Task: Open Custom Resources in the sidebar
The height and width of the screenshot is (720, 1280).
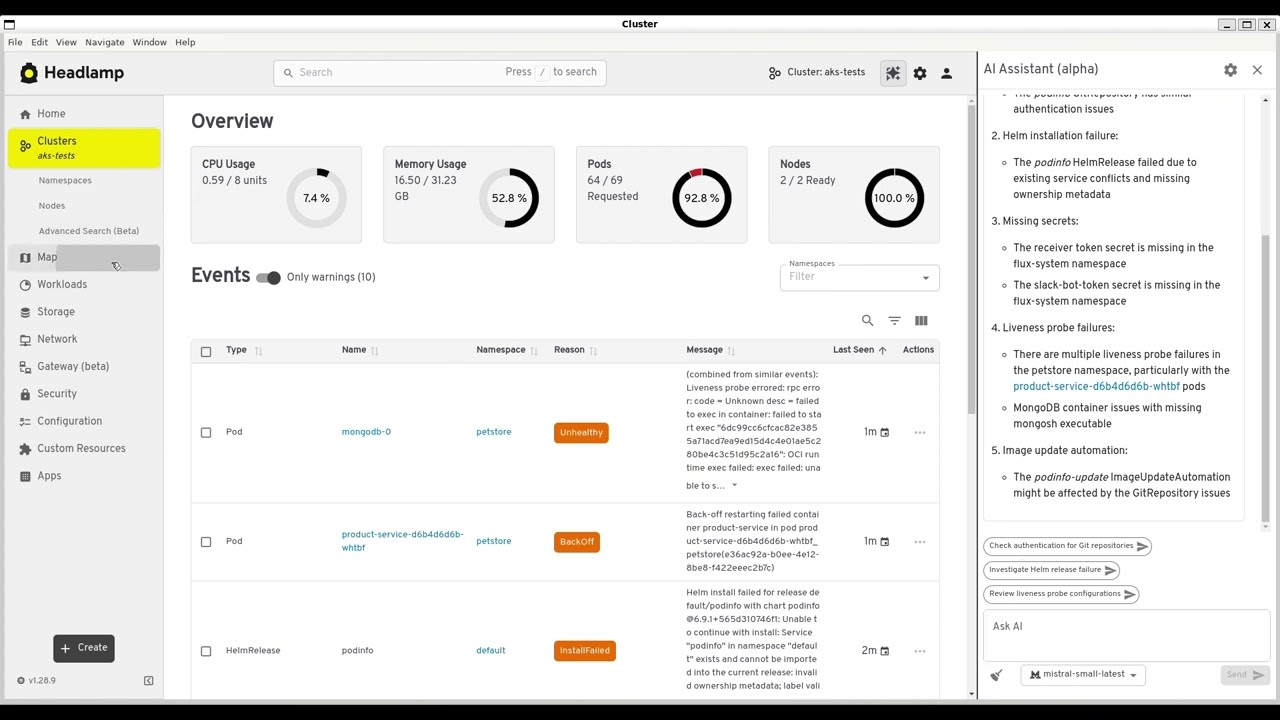Action: pos(84,449)
